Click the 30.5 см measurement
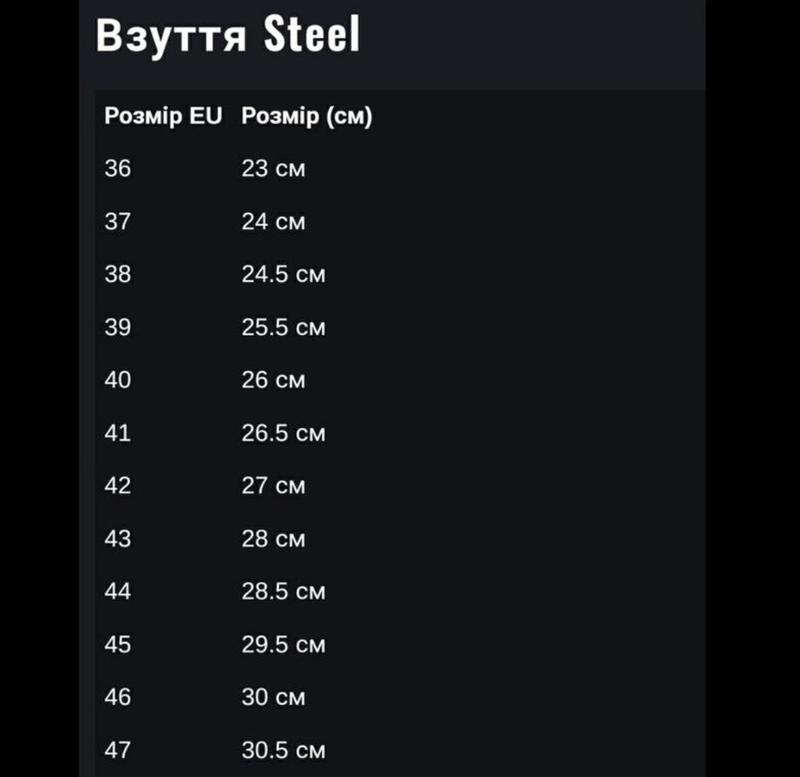 [283, 750]
